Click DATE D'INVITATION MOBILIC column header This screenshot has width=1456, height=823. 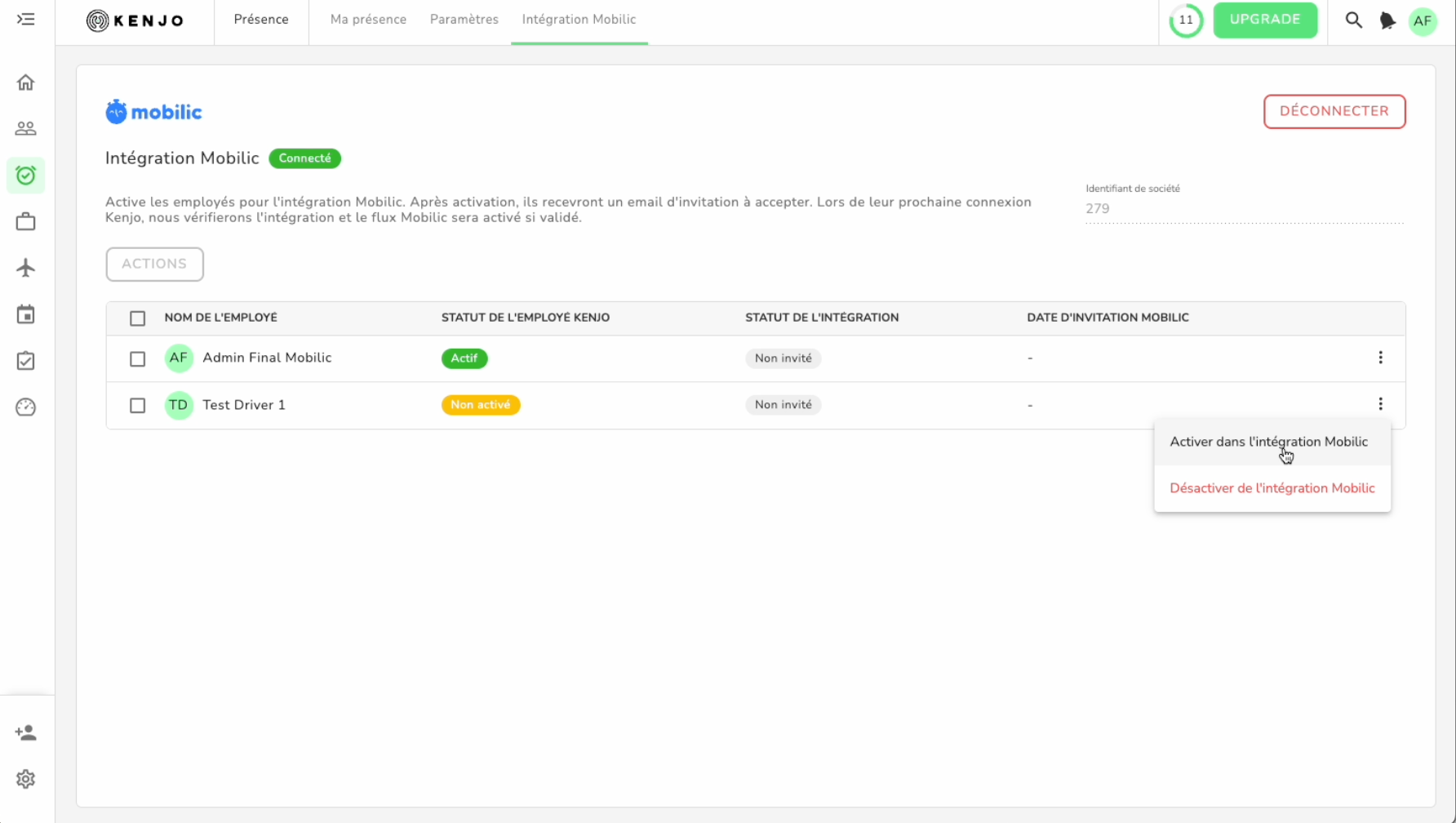pos(1108,318)
